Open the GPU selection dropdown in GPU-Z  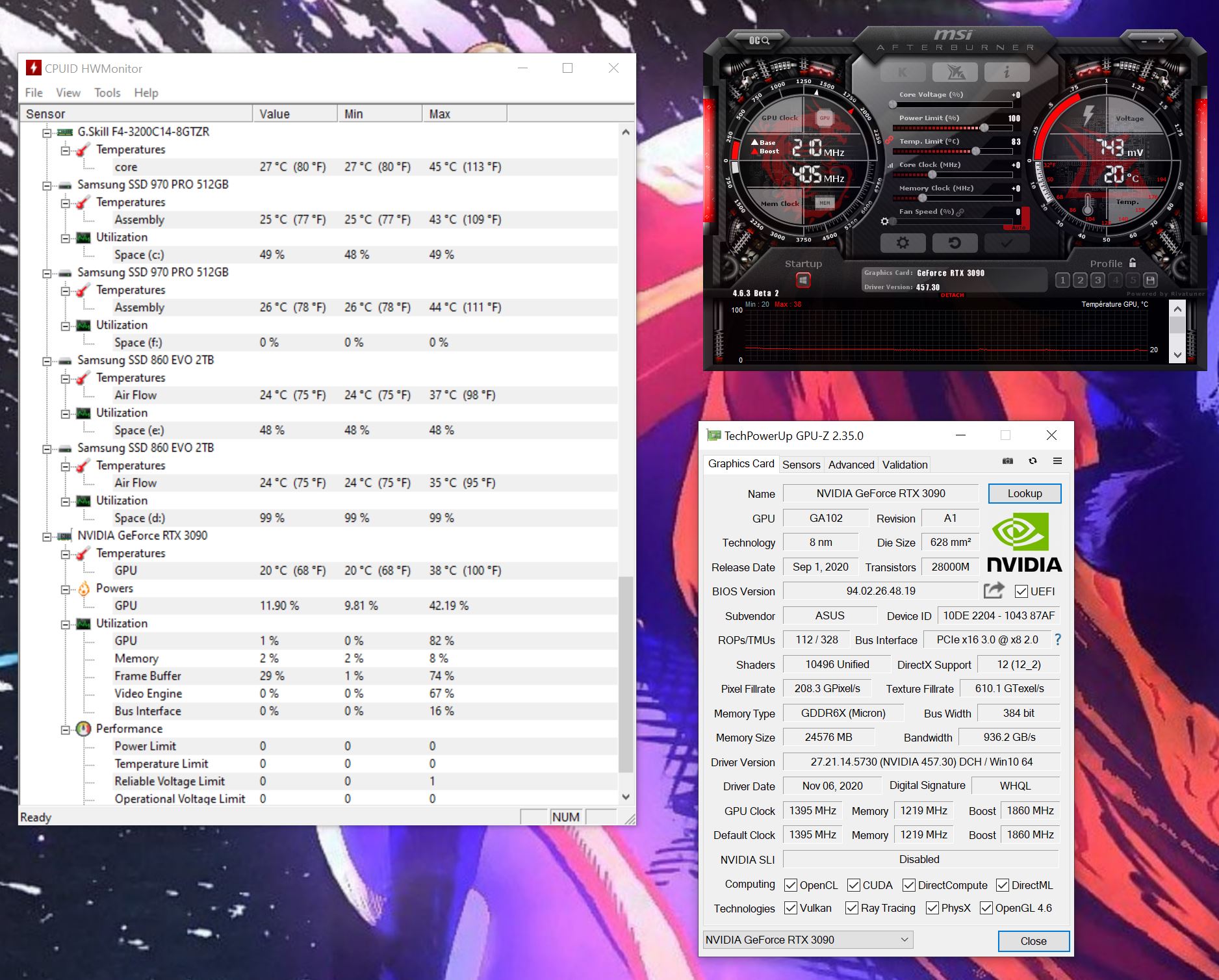coord(808,940)
